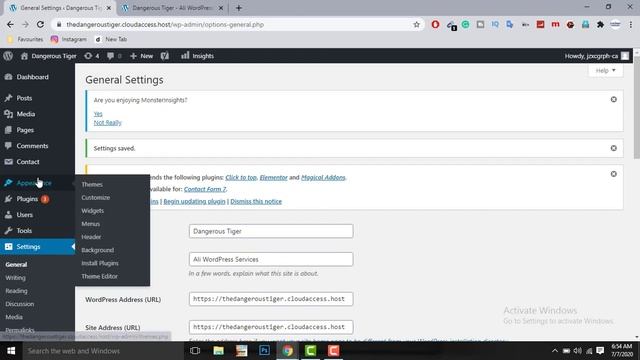Open Discussion settings submenu

(x=20, y=304)
